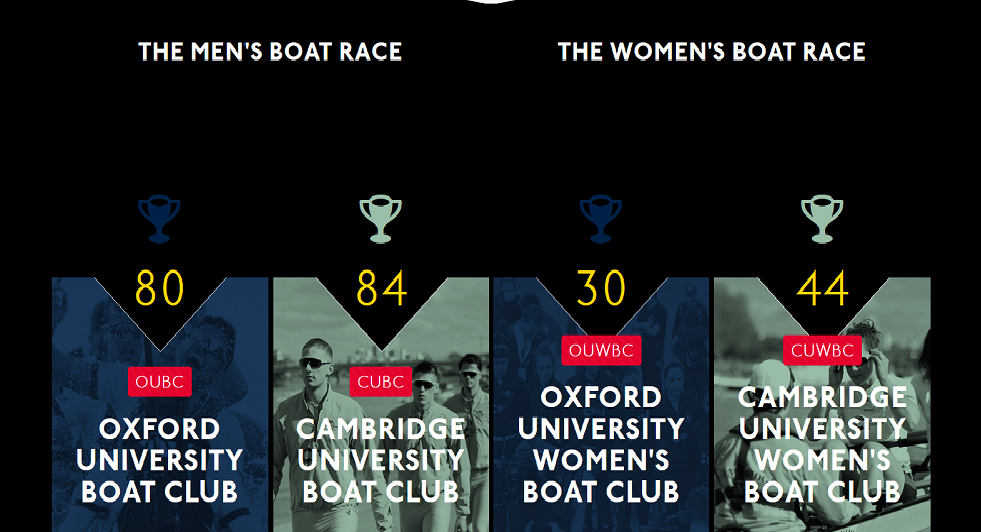Click the dark blue Oxford women's trophy icon
Image resolution: width=981 pixels, height=532 pixels.
tap(601, 219)
